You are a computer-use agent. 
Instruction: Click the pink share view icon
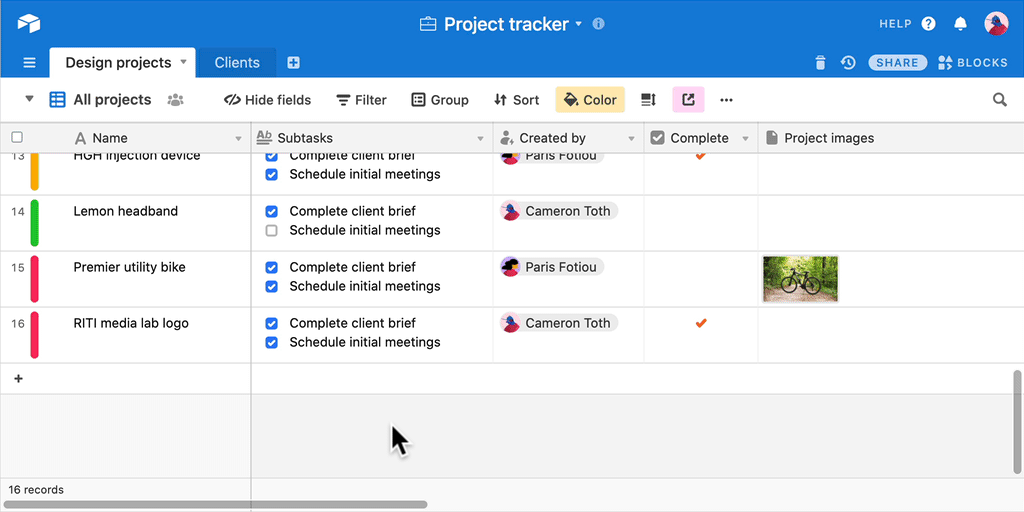click(688, 100)
